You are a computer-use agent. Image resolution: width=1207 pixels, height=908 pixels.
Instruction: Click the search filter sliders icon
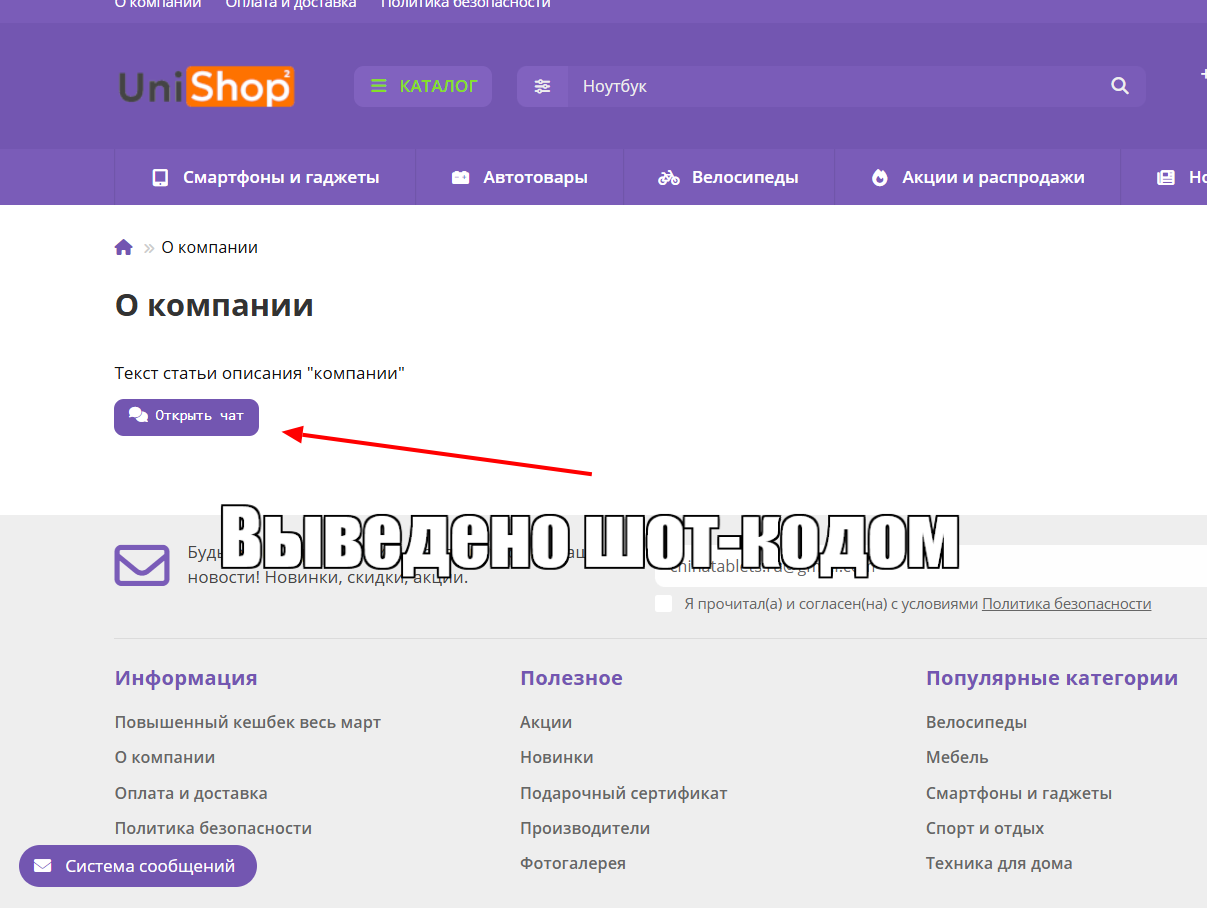542,87
